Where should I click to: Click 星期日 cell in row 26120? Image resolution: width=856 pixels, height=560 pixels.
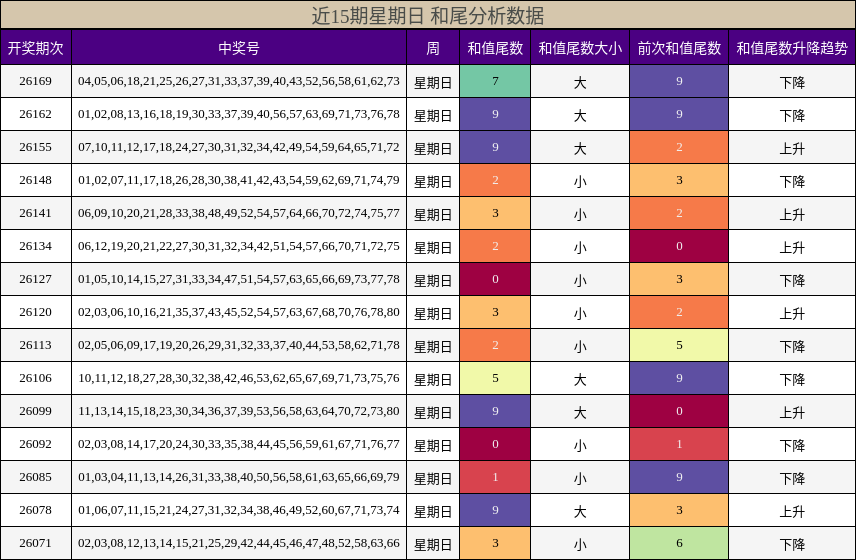[433, 313]
